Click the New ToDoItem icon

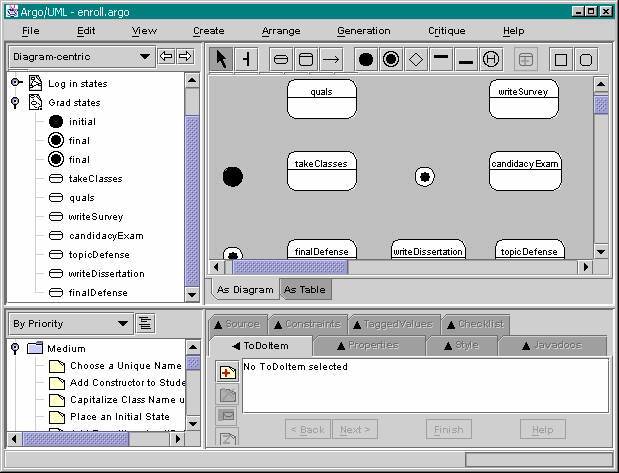(228, 372)
